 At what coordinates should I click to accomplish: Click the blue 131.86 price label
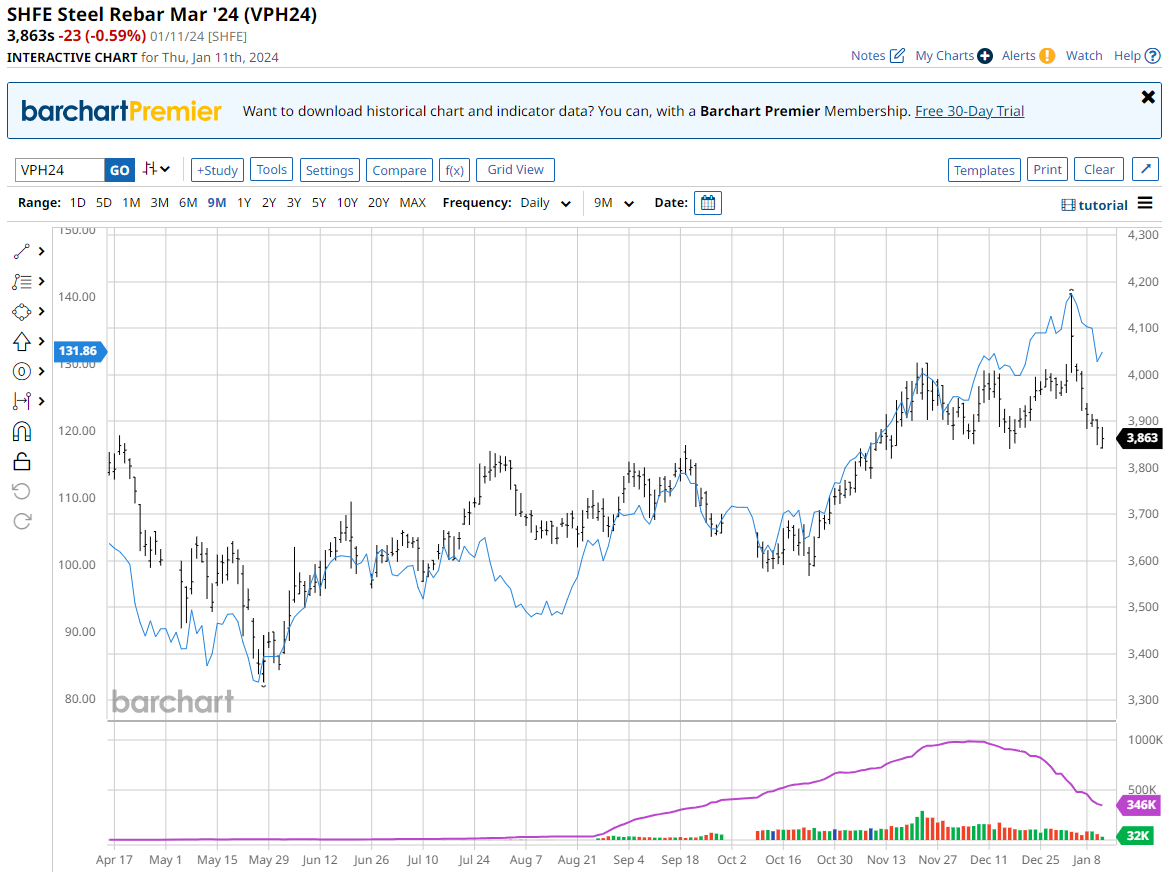point(80,351)
